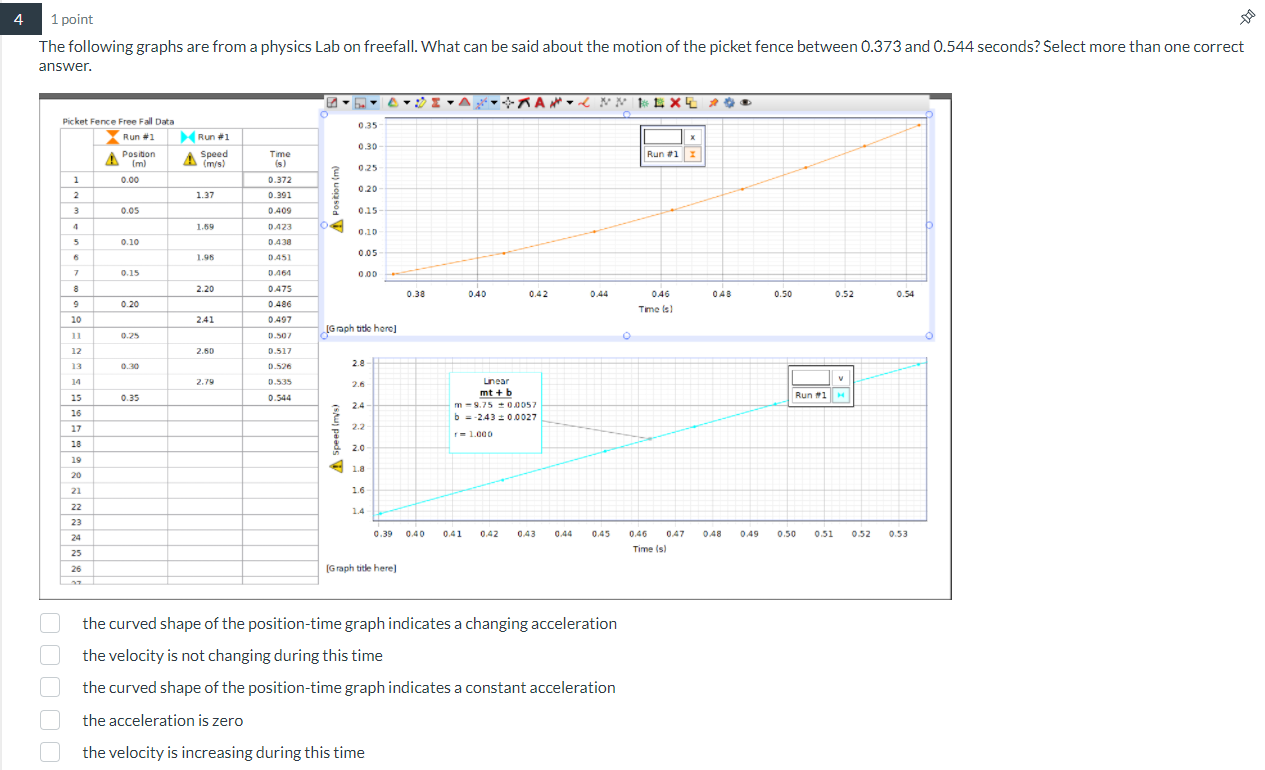The width and height of the screenshot is (1265, 770).
Task: Check 'the velocity is not changing during this time'
Action: (50, 653)
